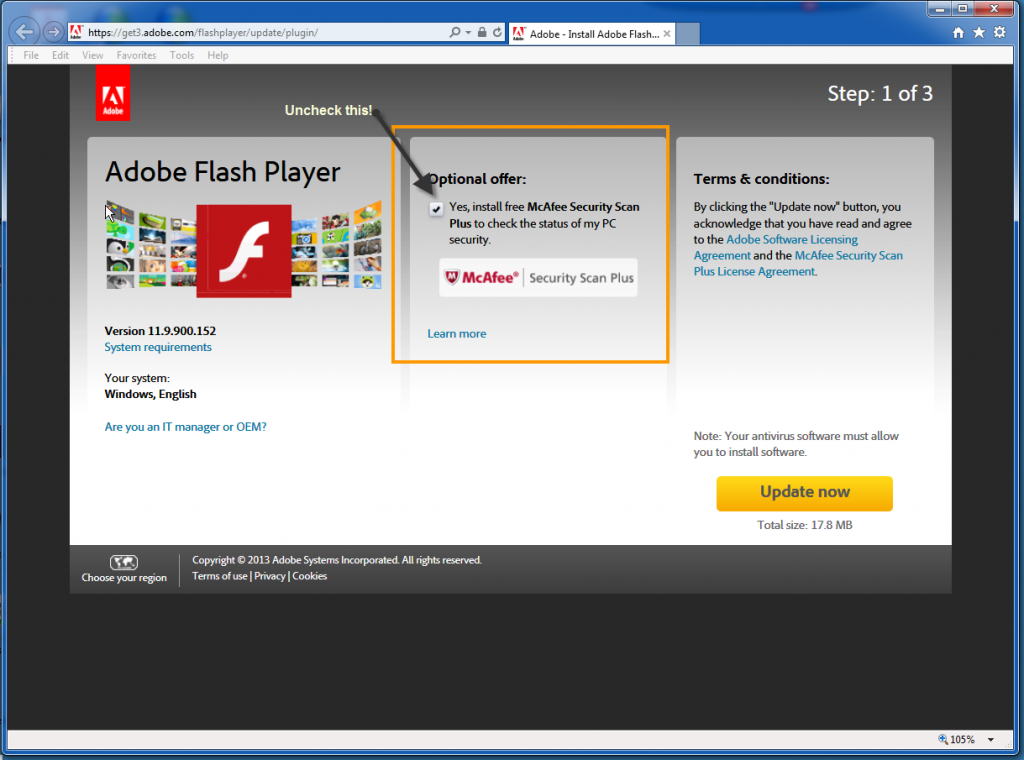This screenshot has height=760, width=1024.
Task: Click the security lock icon in address bar
Action: coord(482,32)
